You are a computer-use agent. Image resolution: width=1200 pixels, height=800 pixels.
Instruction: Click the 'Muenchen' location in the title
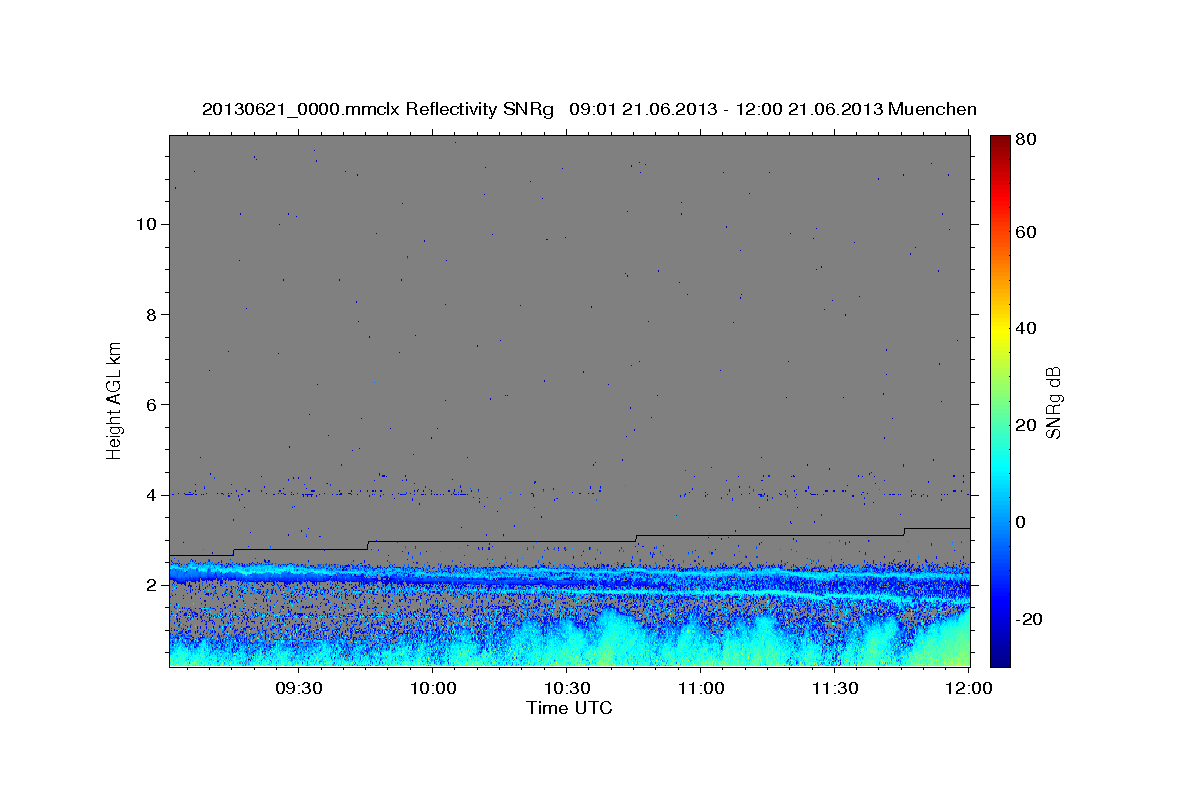click(932, 109)
